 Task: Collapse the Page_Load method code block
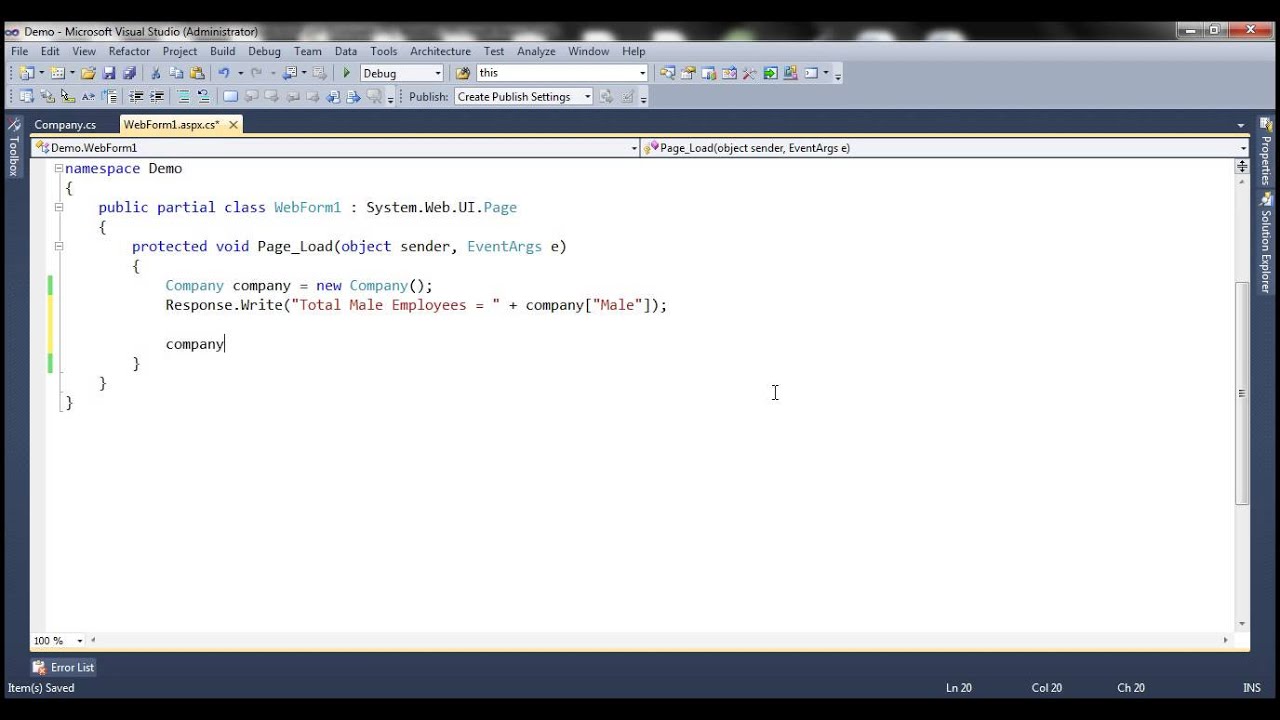(59, 247)
